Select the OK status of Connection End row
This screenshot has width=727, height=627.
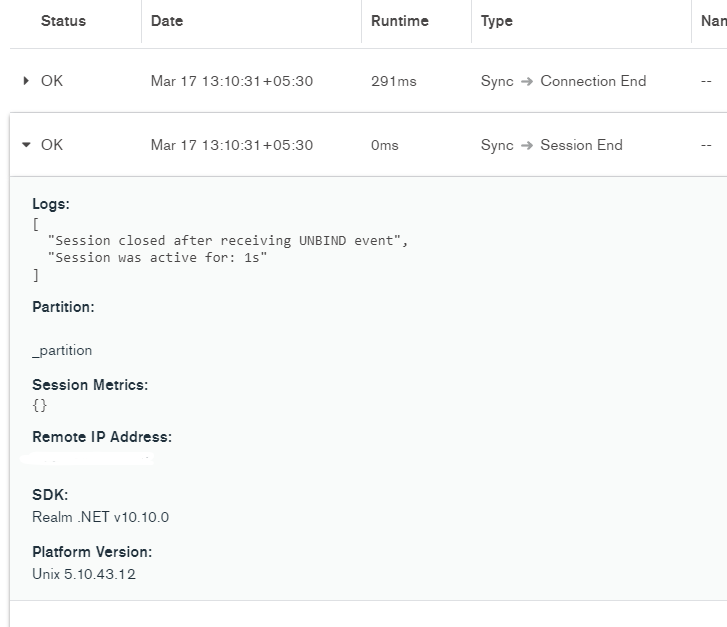52,81
